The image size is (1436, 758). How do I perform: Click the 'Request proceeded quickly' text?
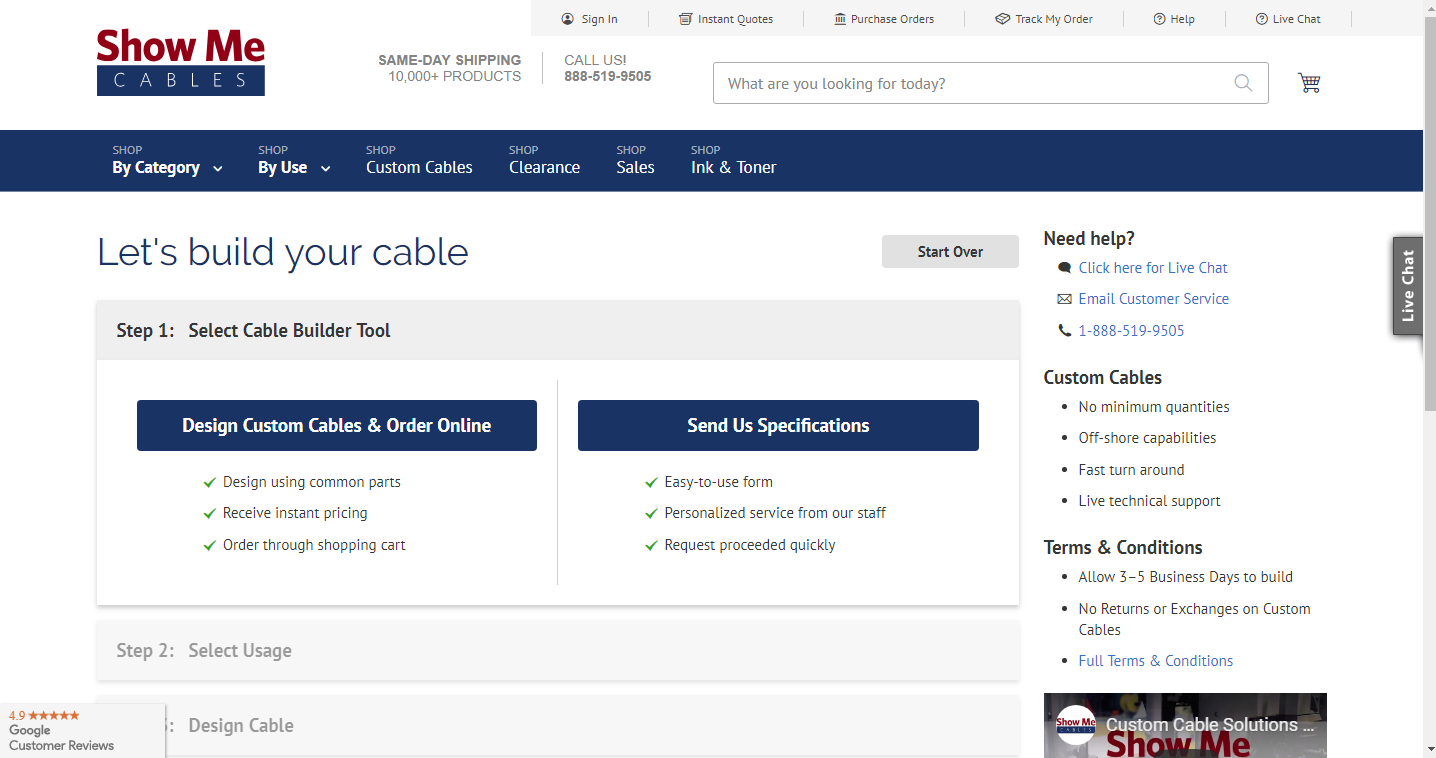click(x=750, y=545)
